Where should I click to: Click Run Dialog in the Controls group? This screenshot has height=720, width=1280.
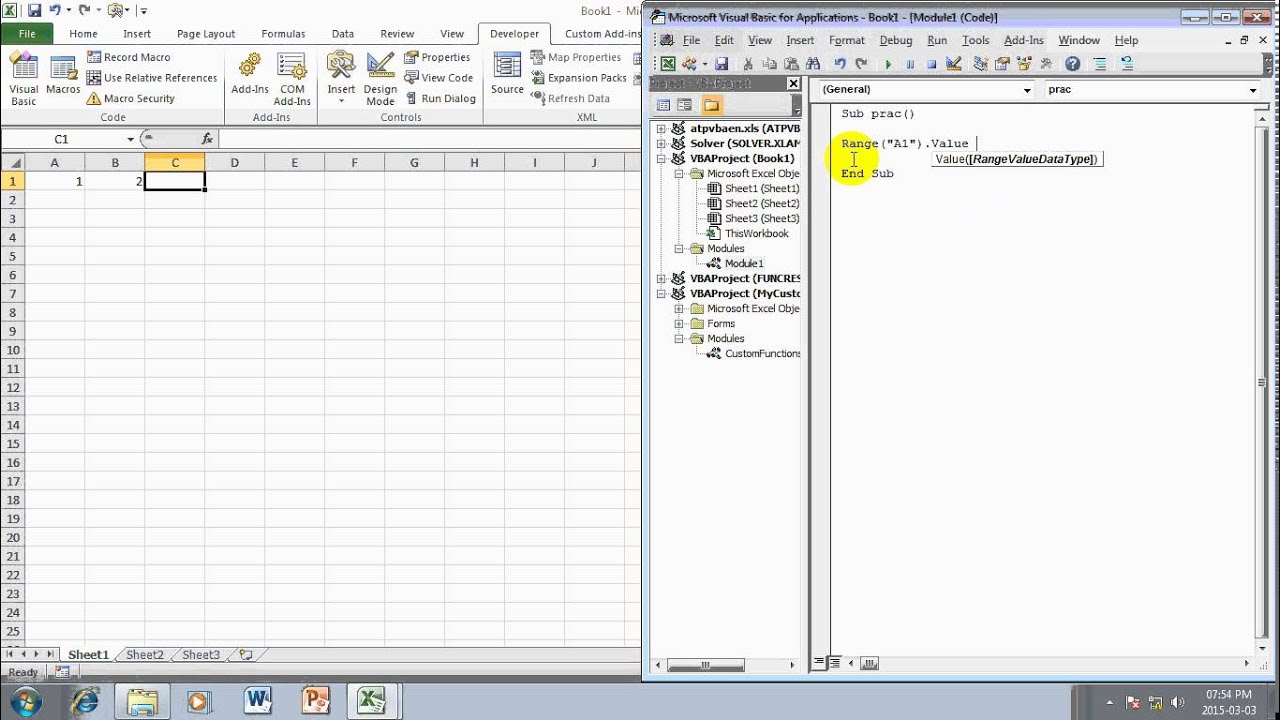point(440,98)
